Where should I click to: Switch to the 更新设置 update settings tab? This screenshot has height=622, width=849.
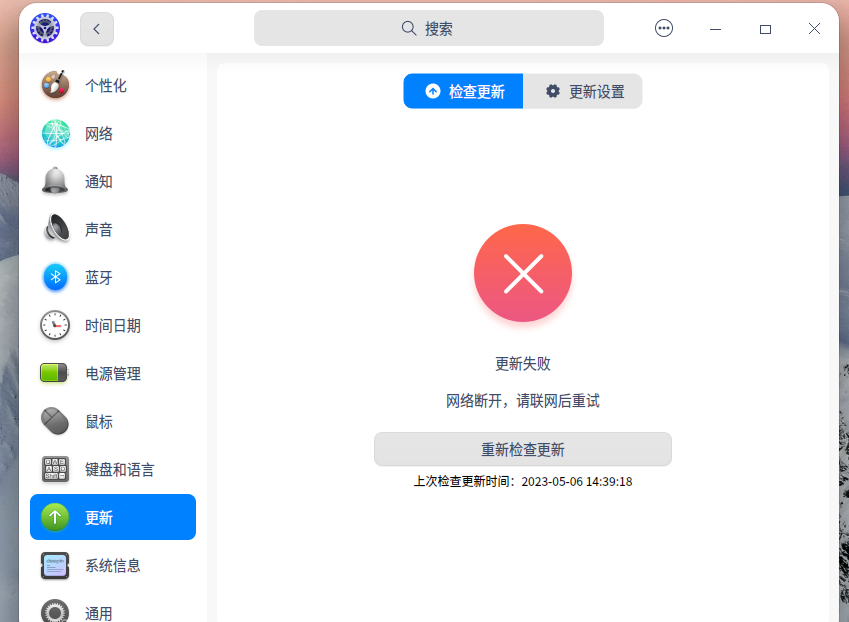[x=583, y=91]
